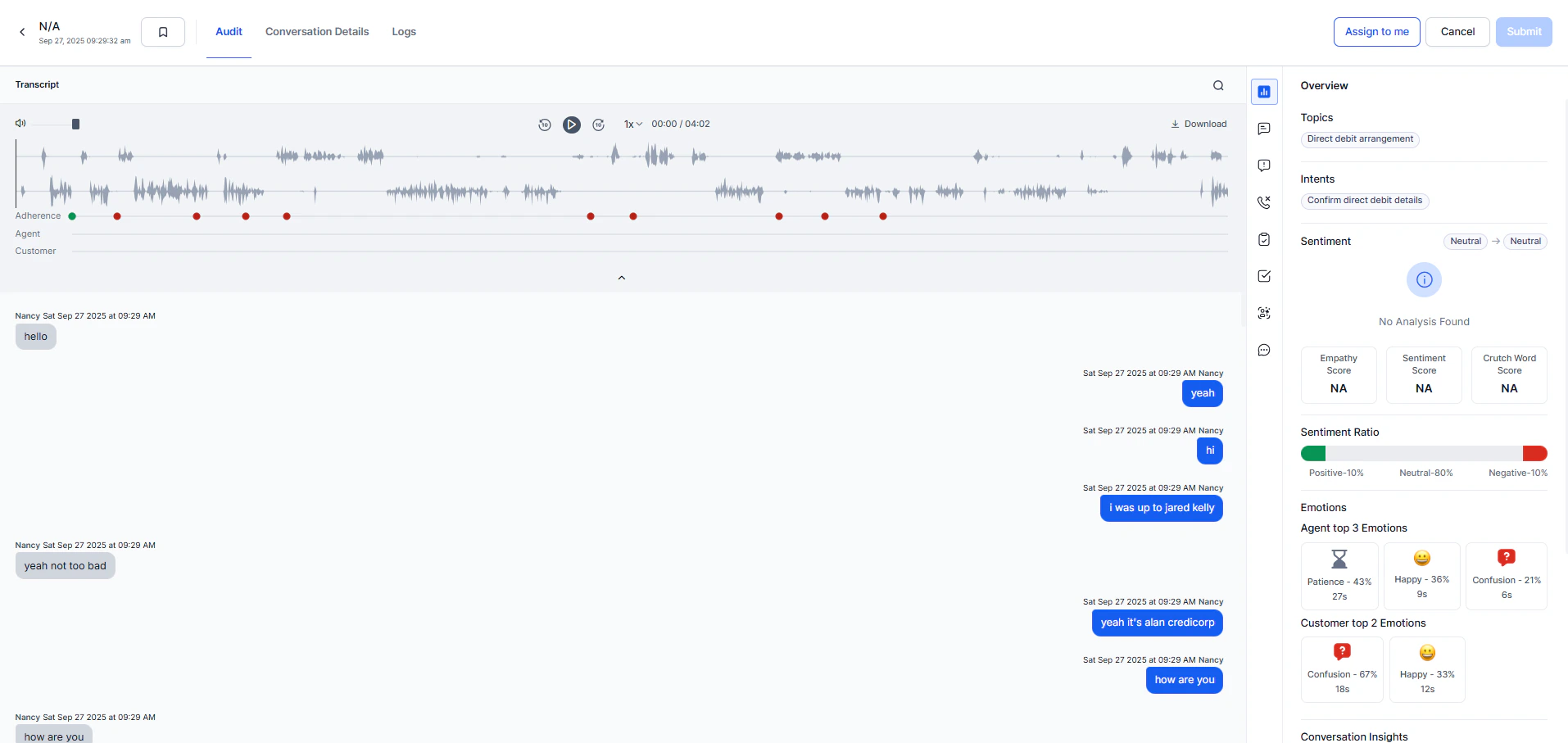Open the checkbox task sidebar icon

(x=1264, y=276)
